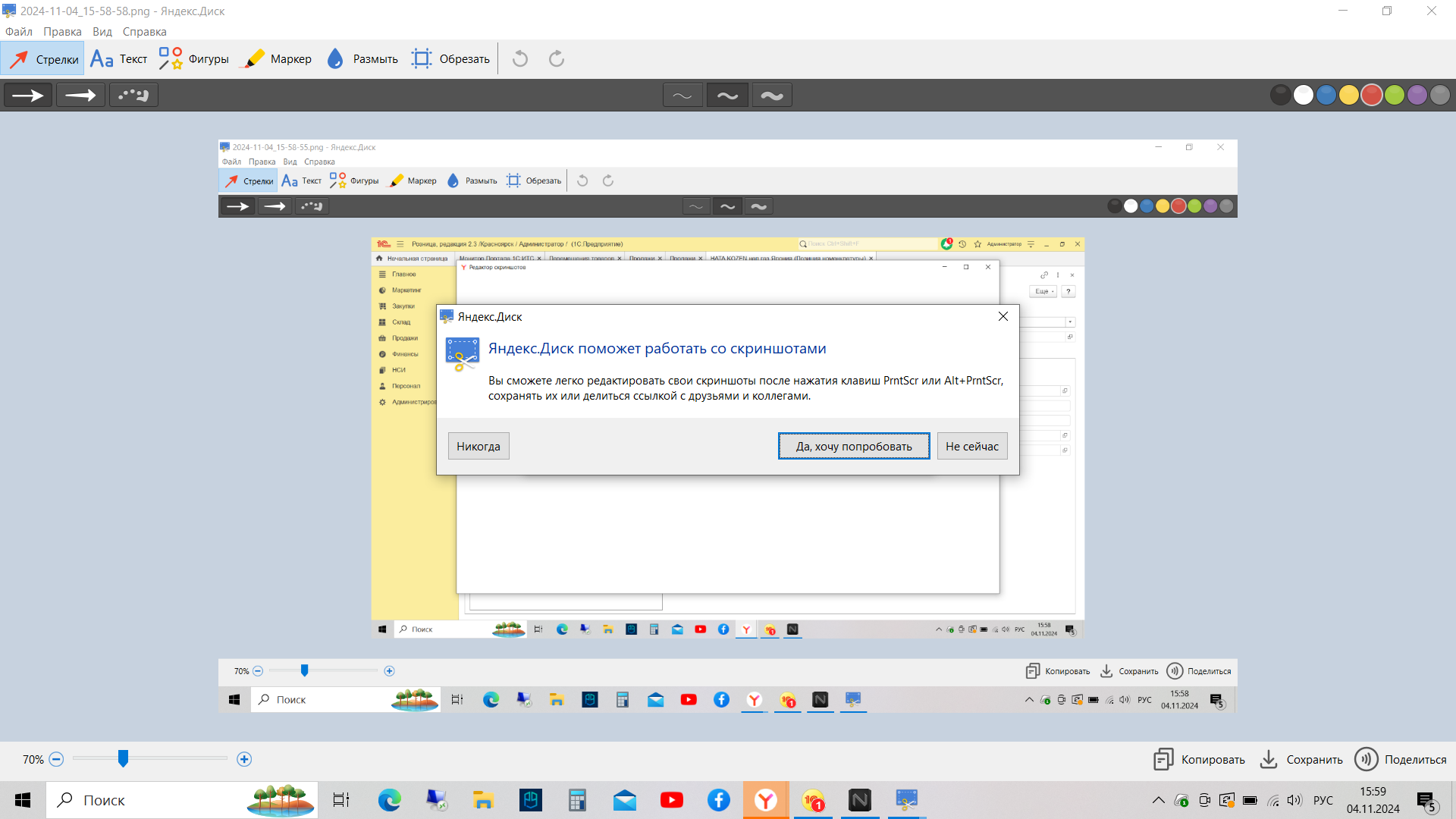
Task: Choose the Текст text tool
Action: [x=118, y=59]
